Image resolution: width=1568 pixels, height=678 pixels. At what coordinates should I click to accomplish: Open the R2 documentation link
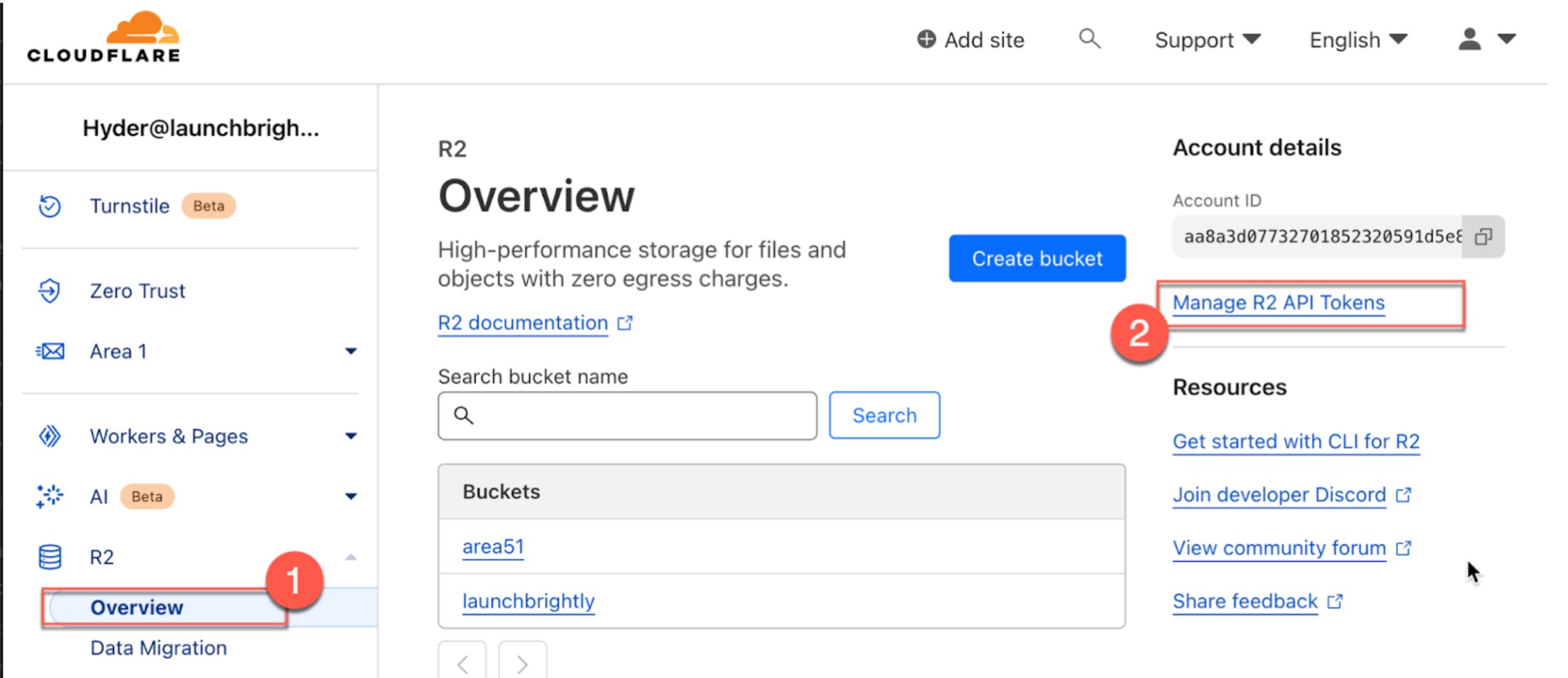click(523, 323)
